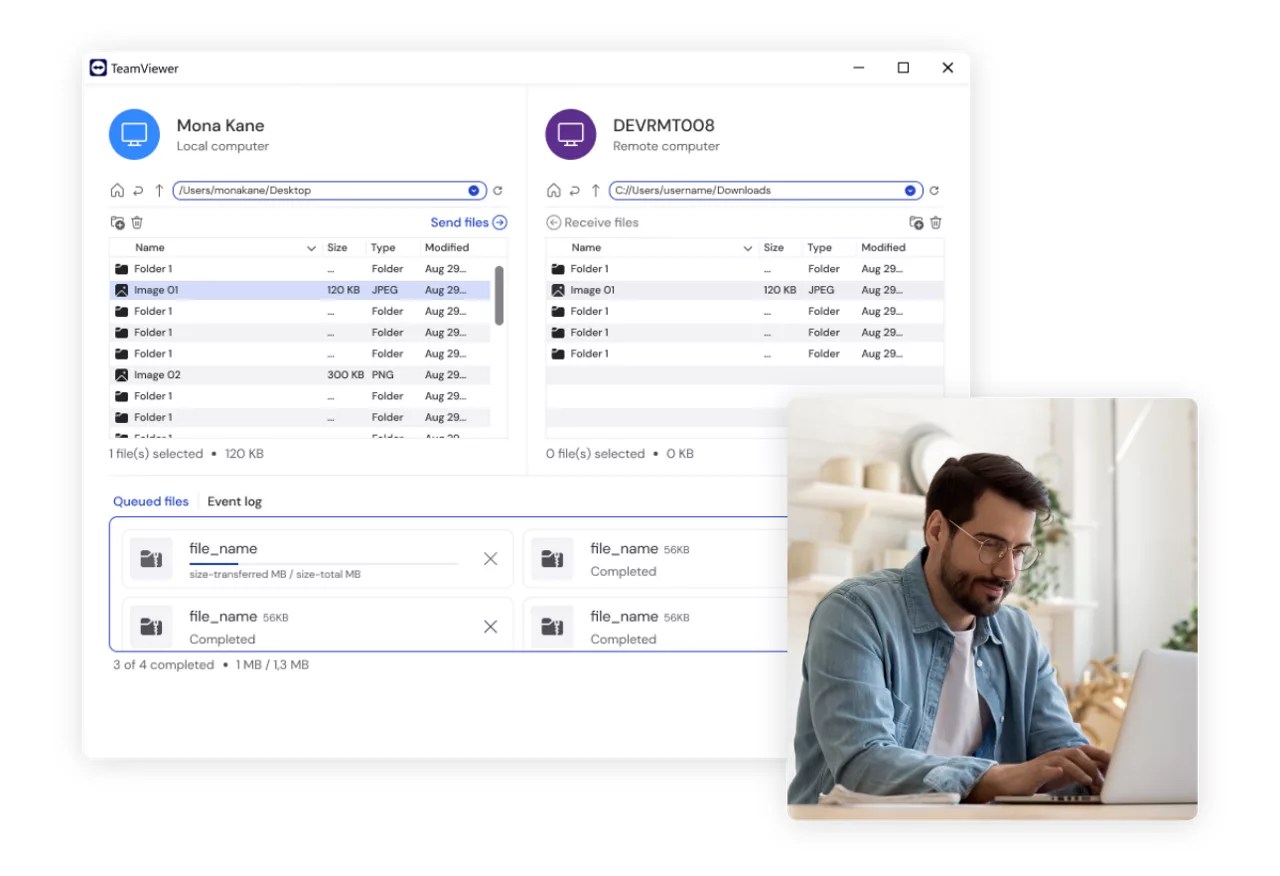The height and width of the screenshot is (876, 1280).
Task: Switch to the Queued files tab
Action: point(151,502)
